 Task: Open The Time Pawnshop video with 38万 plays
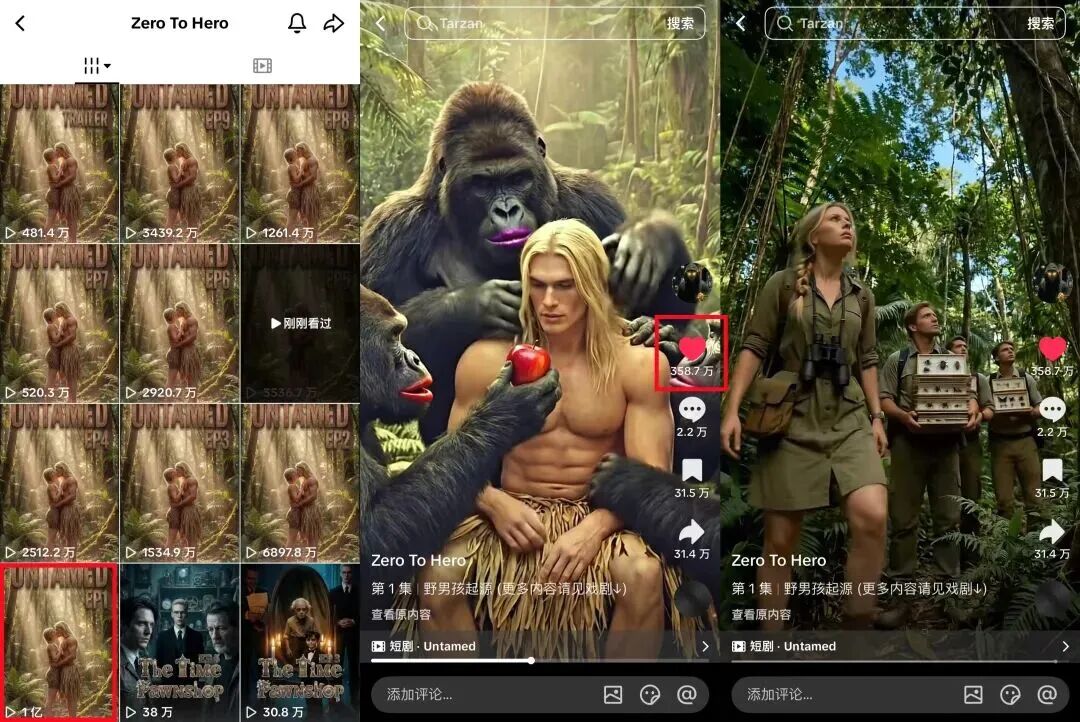180,642
